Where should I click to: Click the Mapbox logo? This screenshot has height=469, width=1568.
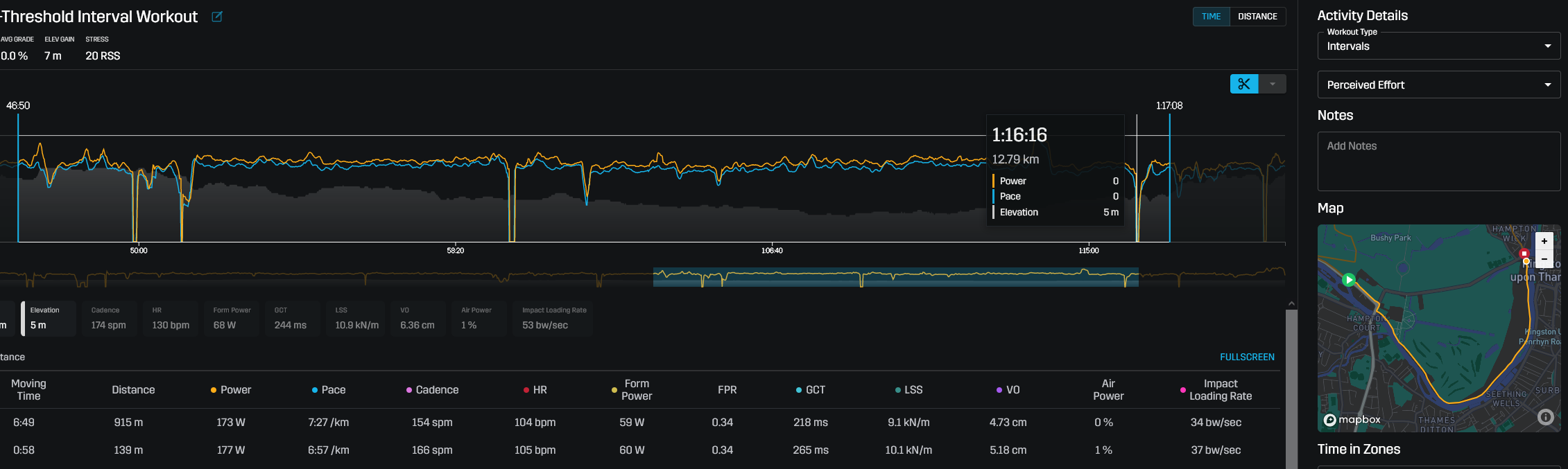click(1352, 420)
